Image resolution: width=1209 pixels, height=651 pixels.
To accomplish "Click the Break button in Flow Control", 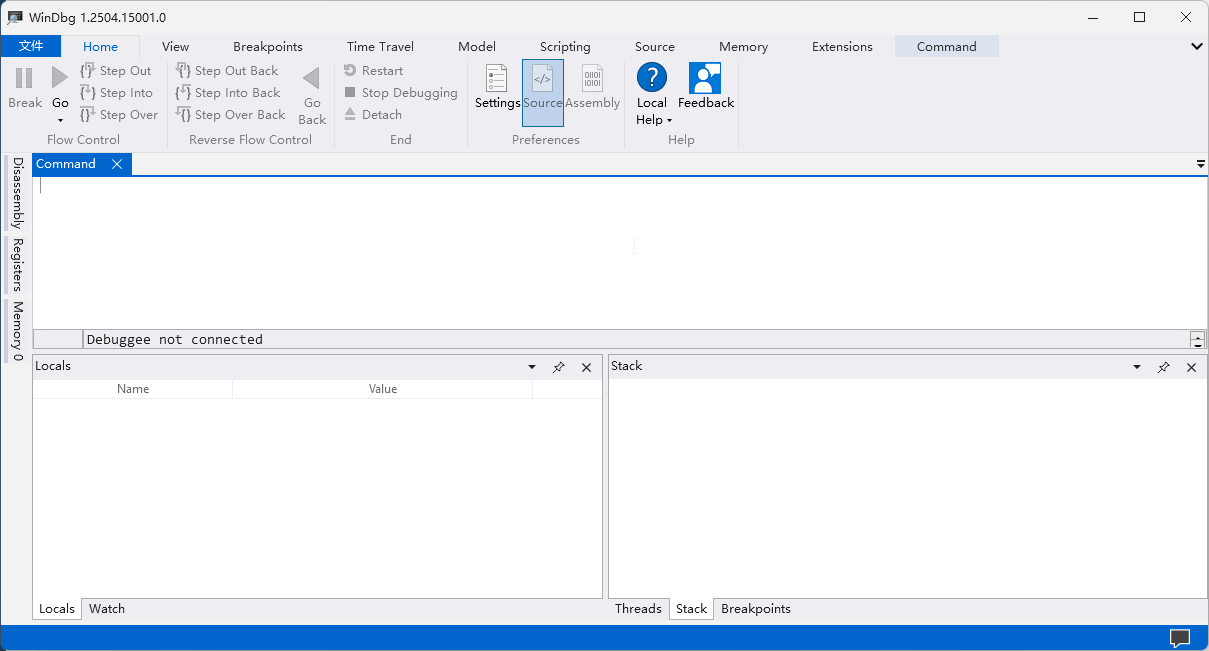I will coord(25,87).
